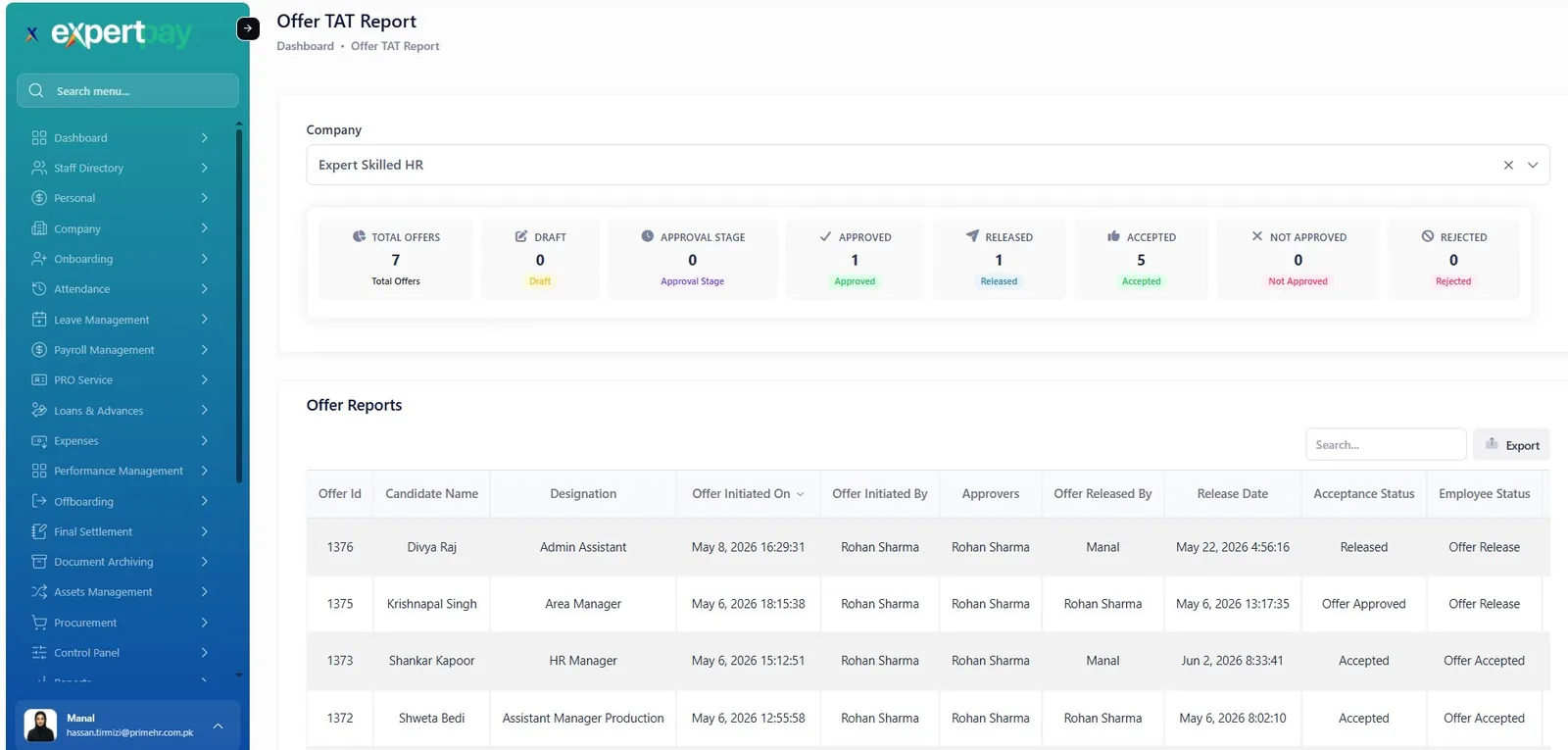Click the sidebar Search menu field

(x=127, y=90)
